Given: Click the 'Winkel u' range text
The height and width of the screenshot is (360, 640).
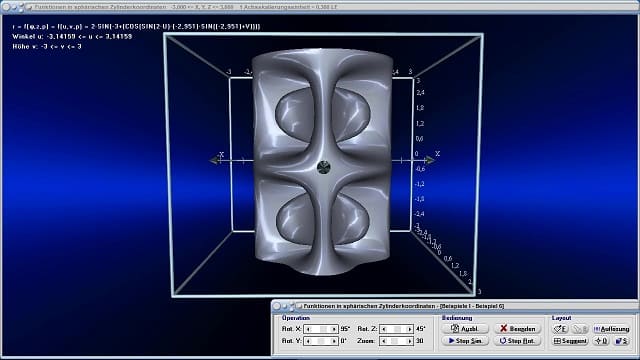Looking at the screenshot, I should 72,37.
